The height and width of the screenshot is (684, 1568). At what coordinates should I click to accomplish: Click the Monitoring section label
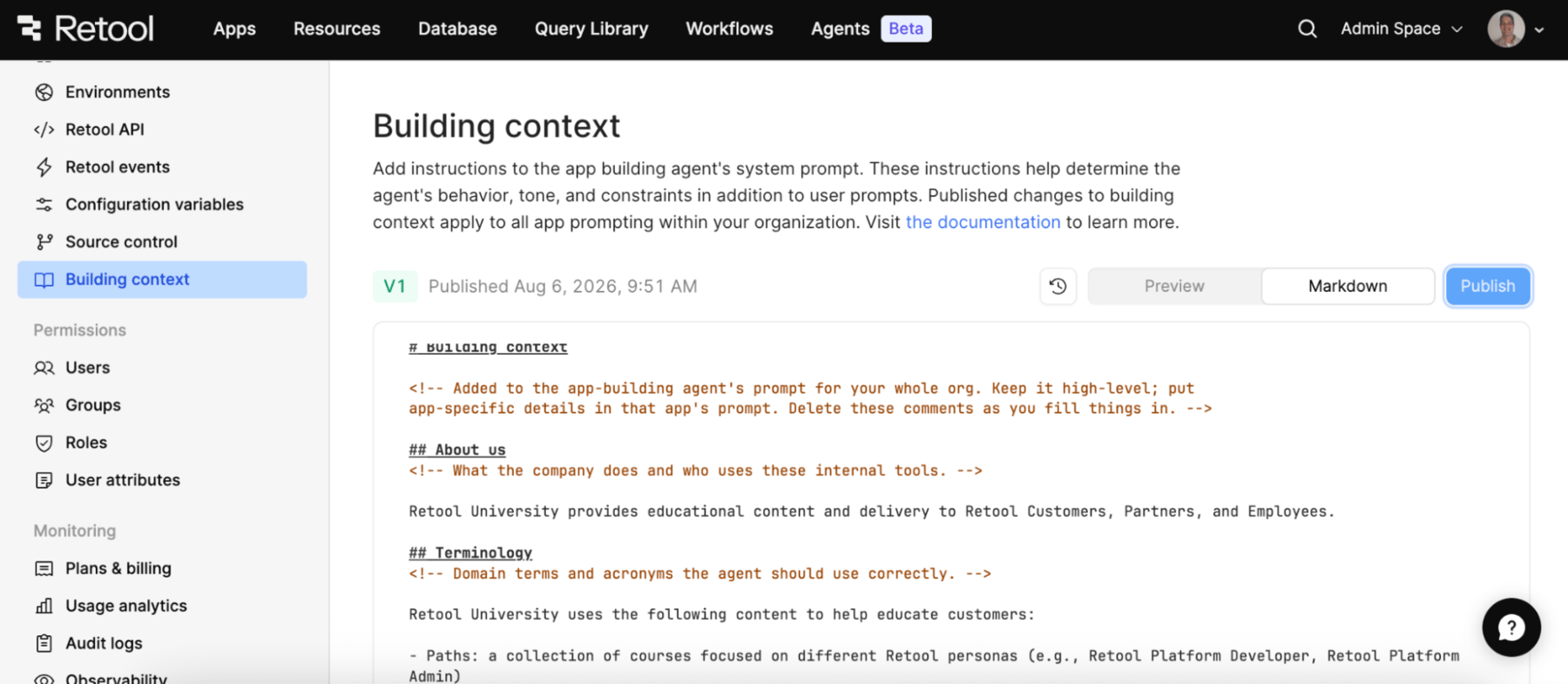(75, 531)
